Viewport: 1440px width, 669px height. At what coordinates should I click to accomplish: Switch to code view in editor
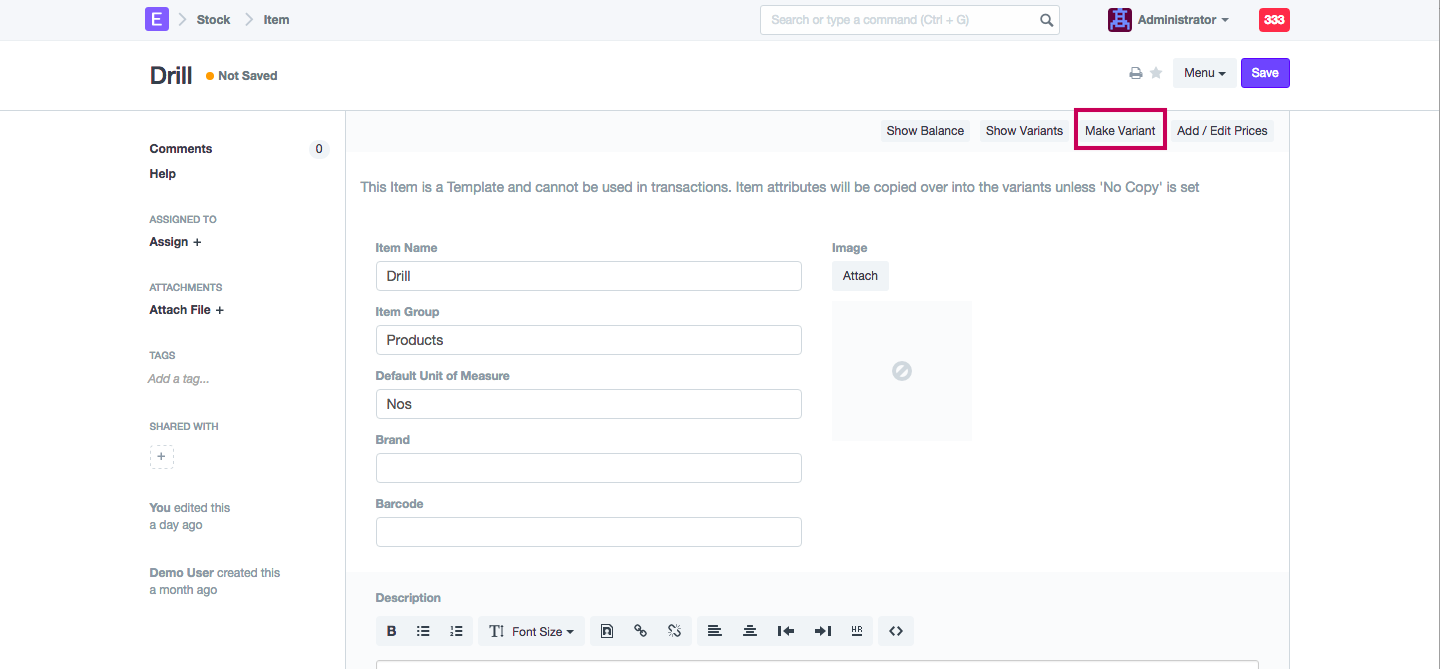[896, 631]
